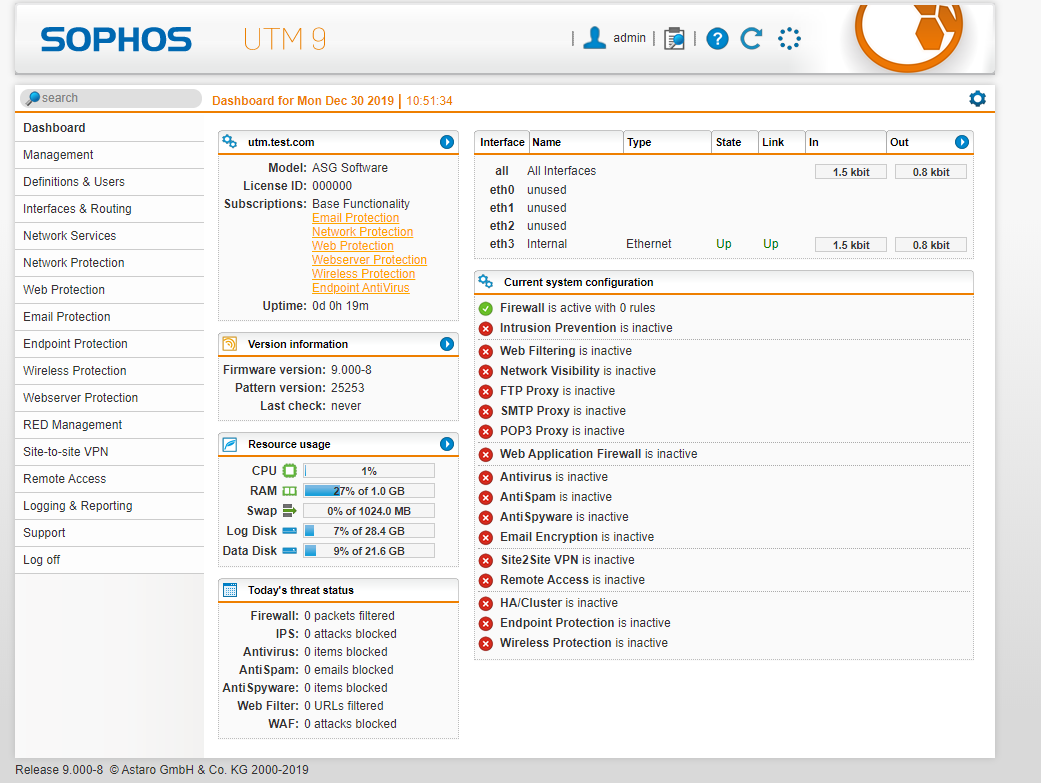The width and height of the screenshot is (1041, 783).
Task: Open Email Protection sidebar menu
Action: point(110,317)
